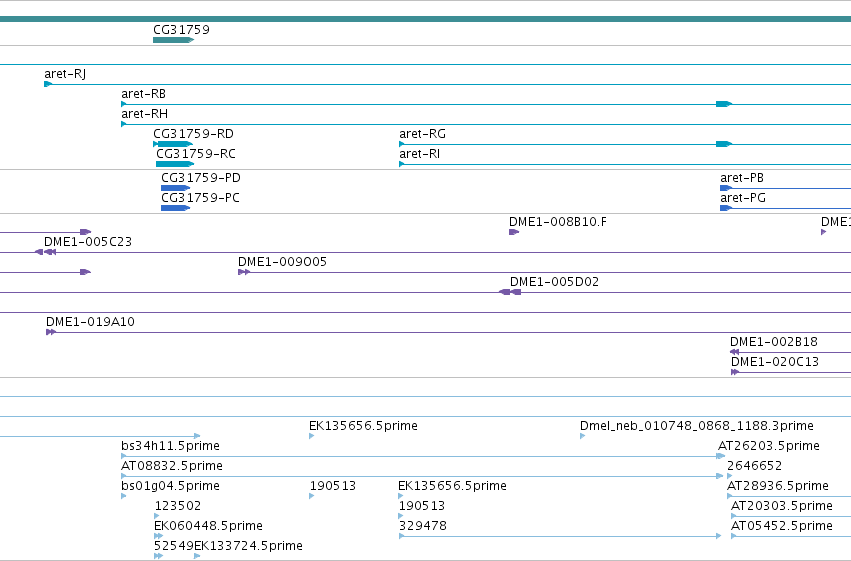Click the CG31759-RD transcript bar glyph

tap(173, 144)
